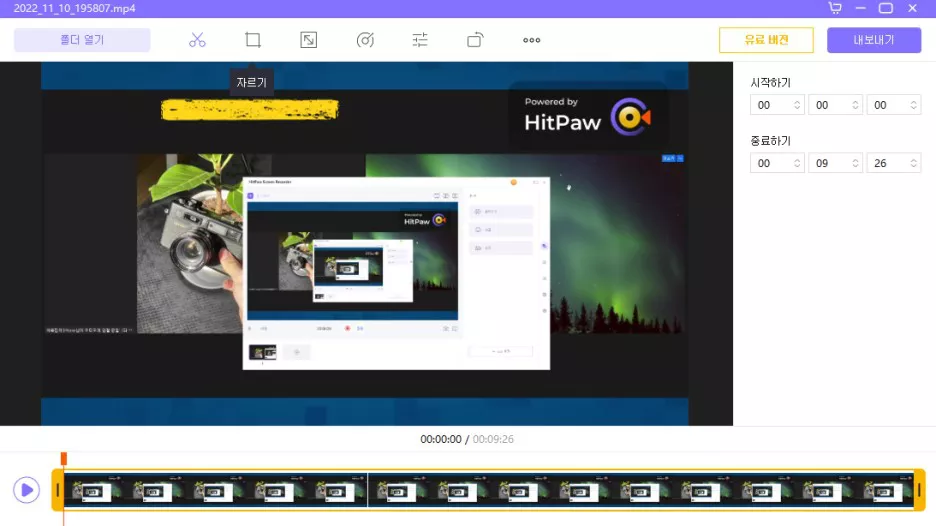Open the resize tool icon
This screenshot has height=526, width=936.
coord(309,40)
